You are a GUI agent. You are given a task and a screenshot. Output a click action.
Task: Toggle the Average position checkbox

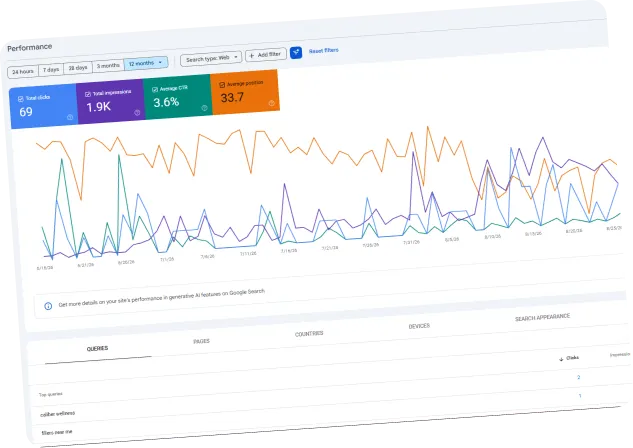[222, 85]
